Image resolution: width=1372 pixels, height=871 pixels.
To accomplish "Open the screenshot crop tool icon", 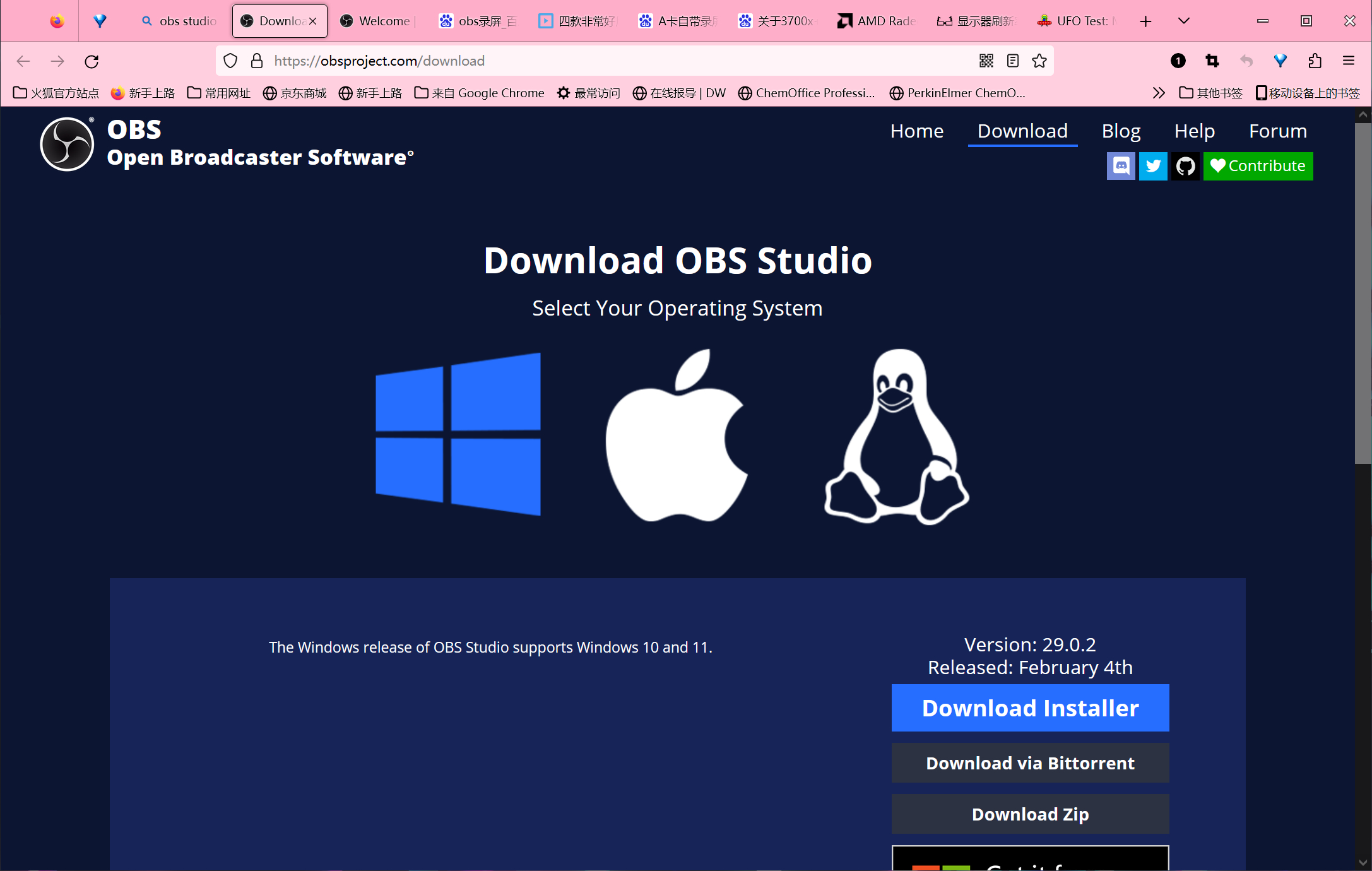I will coord(1212,61).
